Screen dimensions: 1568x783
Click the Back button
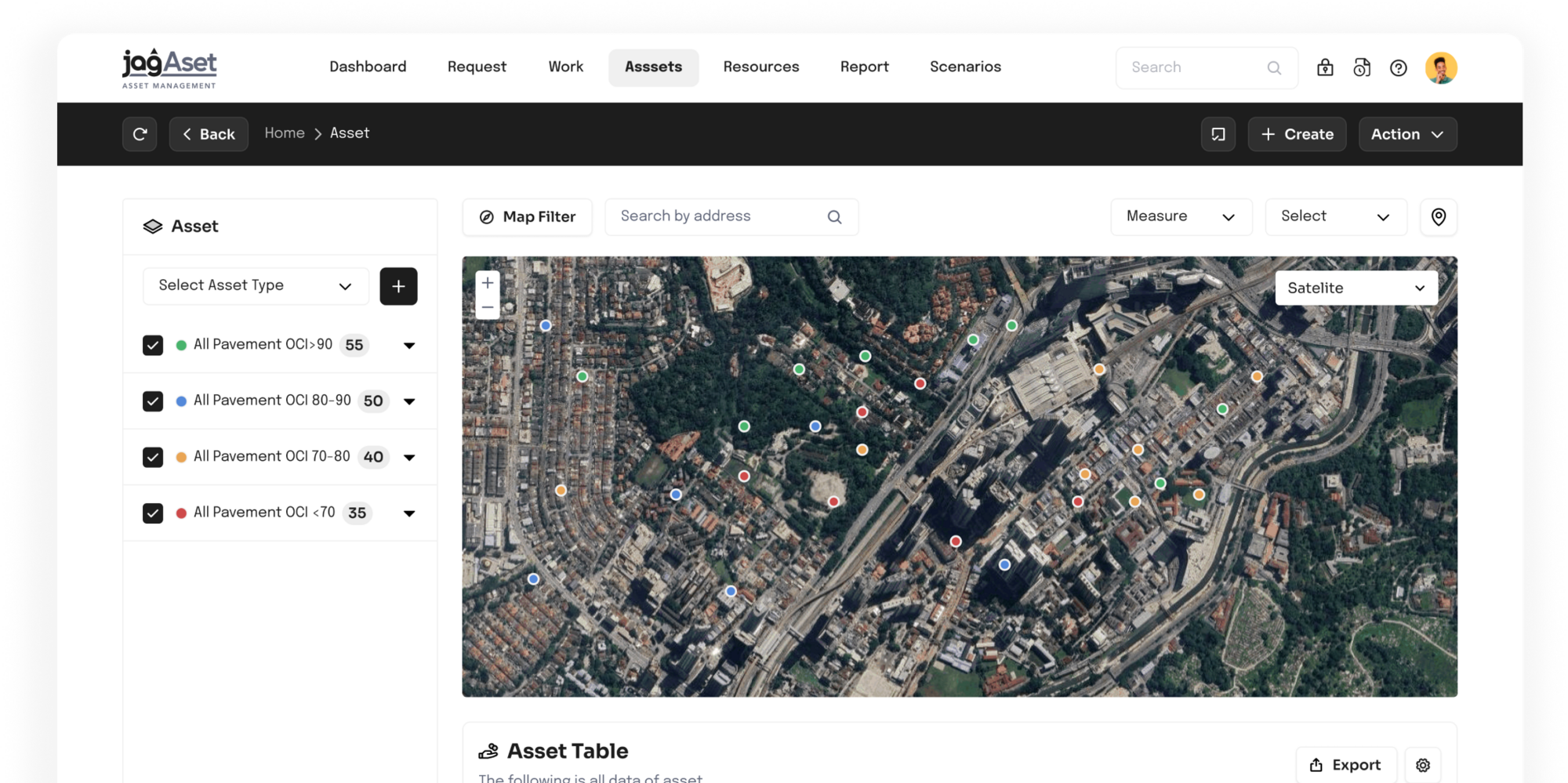tap(209, 134)
